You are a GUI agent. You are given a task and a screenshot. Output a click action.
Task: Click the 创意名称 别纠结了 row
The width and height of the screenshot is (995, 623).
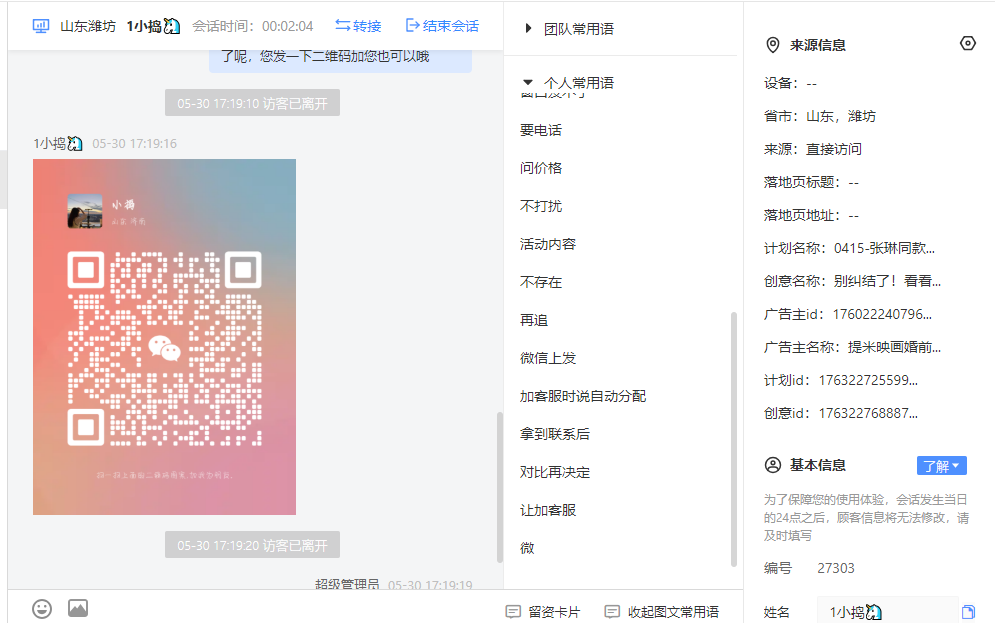click(x=852, y=281)
